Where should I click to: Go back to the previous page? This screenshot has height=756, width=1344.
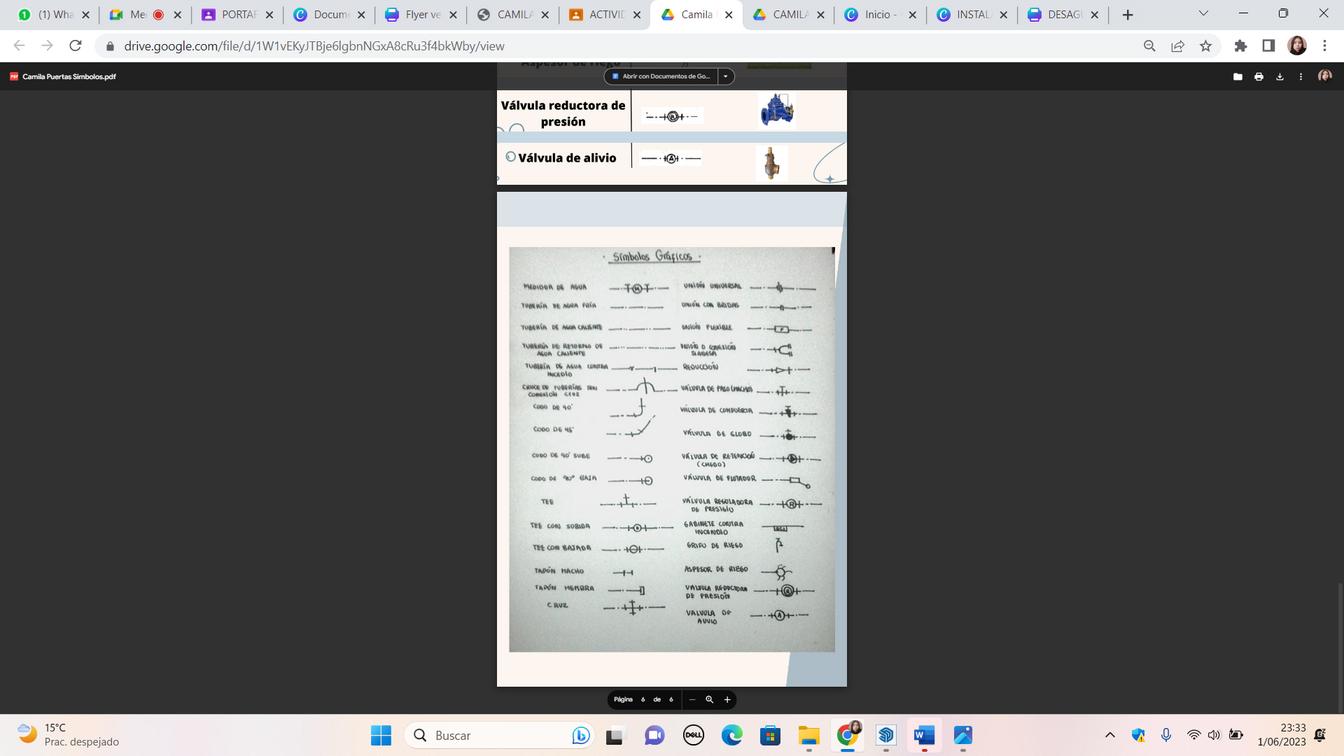pos(19,46)
